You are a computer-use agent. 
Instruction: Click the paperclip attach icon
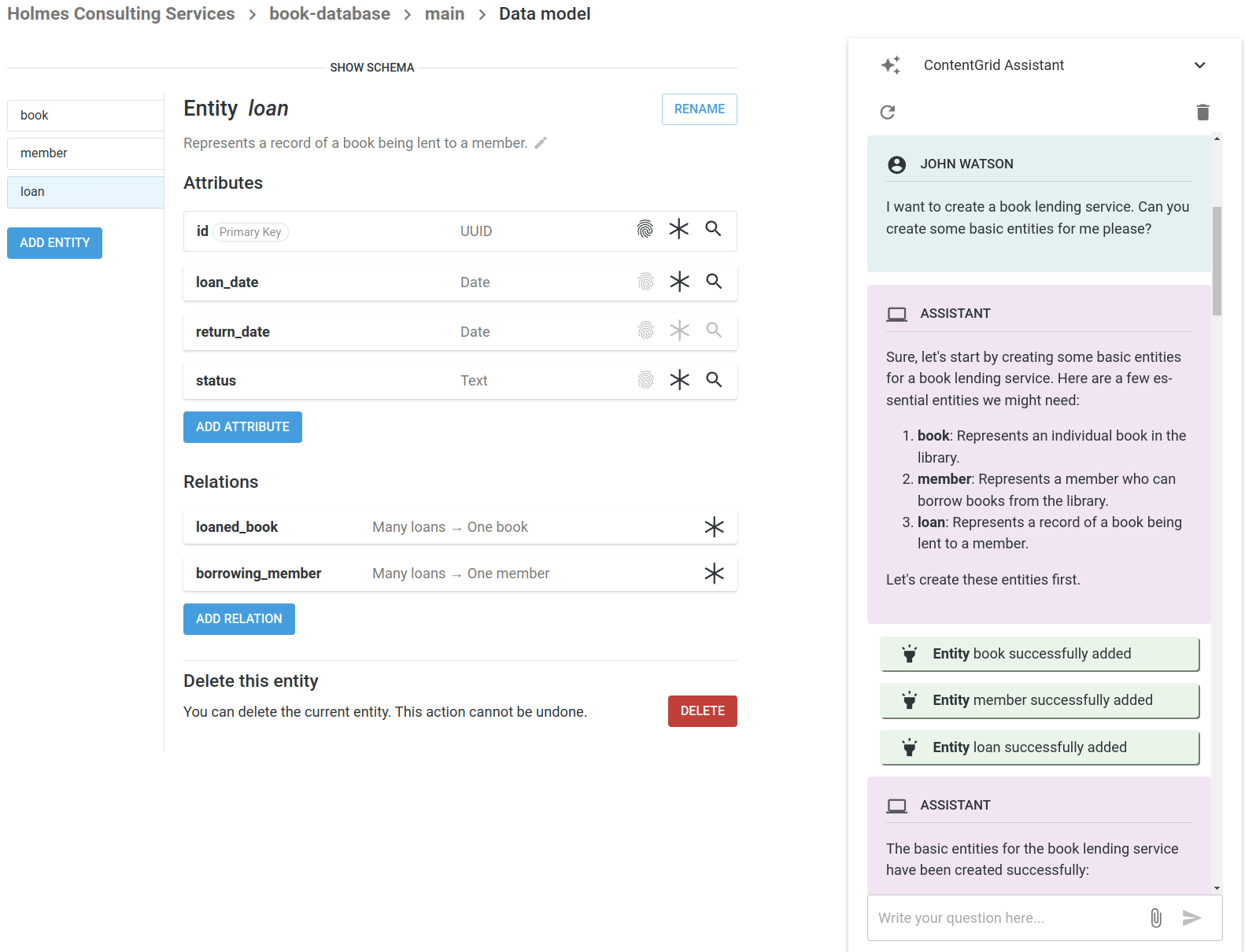pos(1156,917)
